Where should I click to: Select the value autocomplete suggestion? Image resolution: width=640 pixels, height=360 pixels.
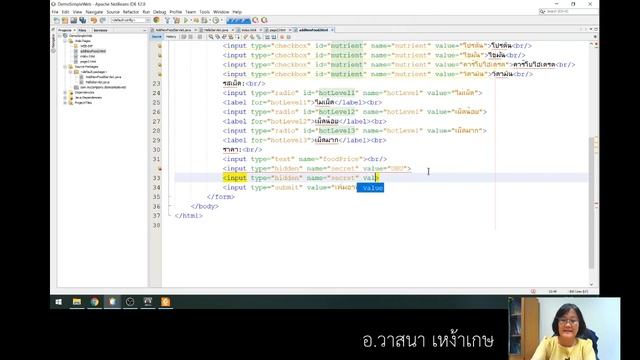[370, 188]
